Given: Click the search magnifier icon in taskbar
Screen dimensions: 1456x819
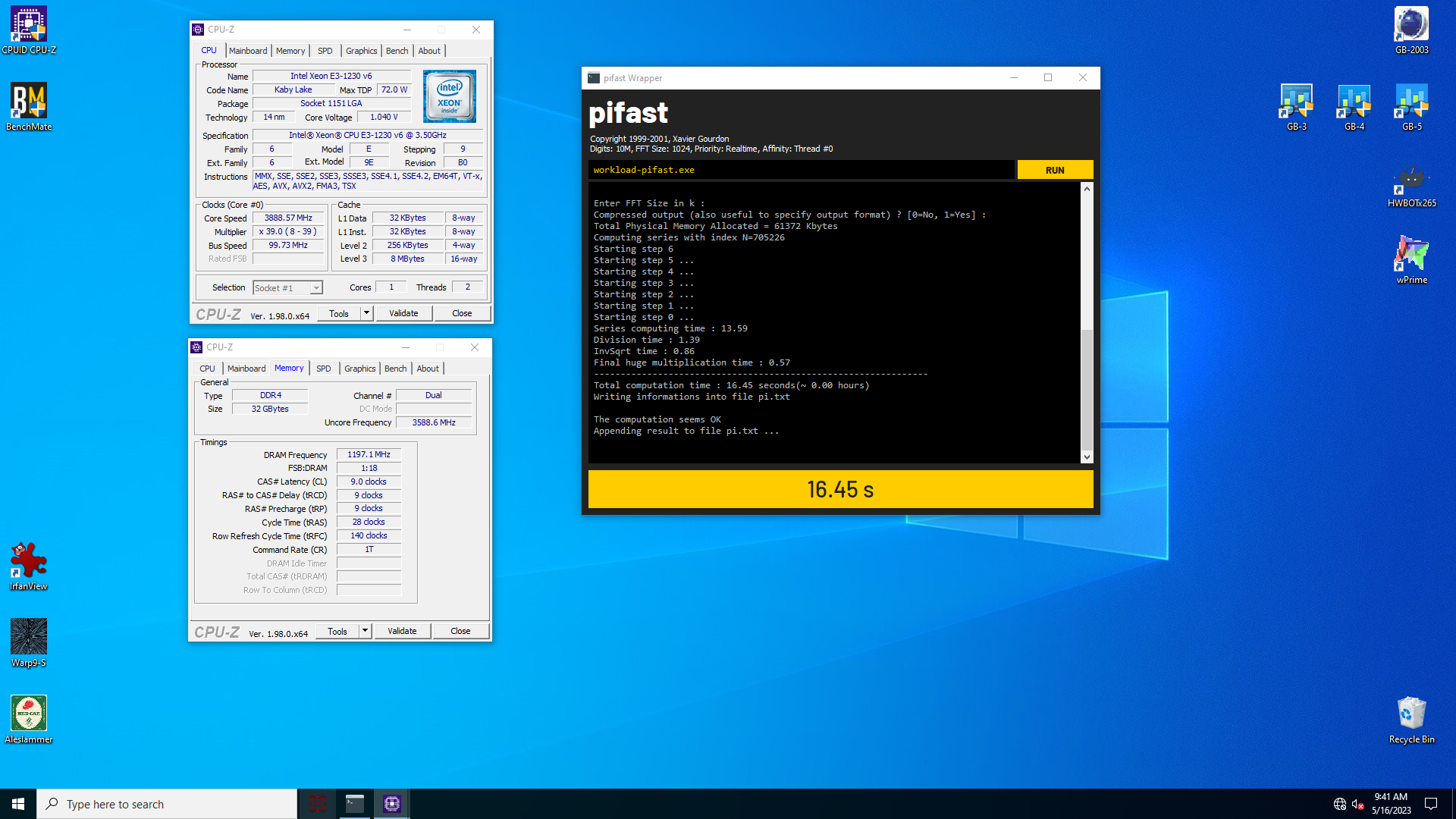Looking at the screenshot, I should (x=52, y=804).
